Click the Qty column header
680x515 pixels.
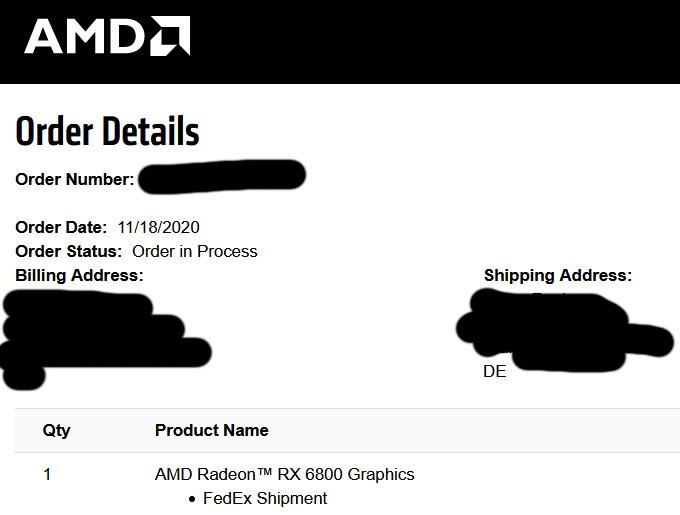click(57, 430)
